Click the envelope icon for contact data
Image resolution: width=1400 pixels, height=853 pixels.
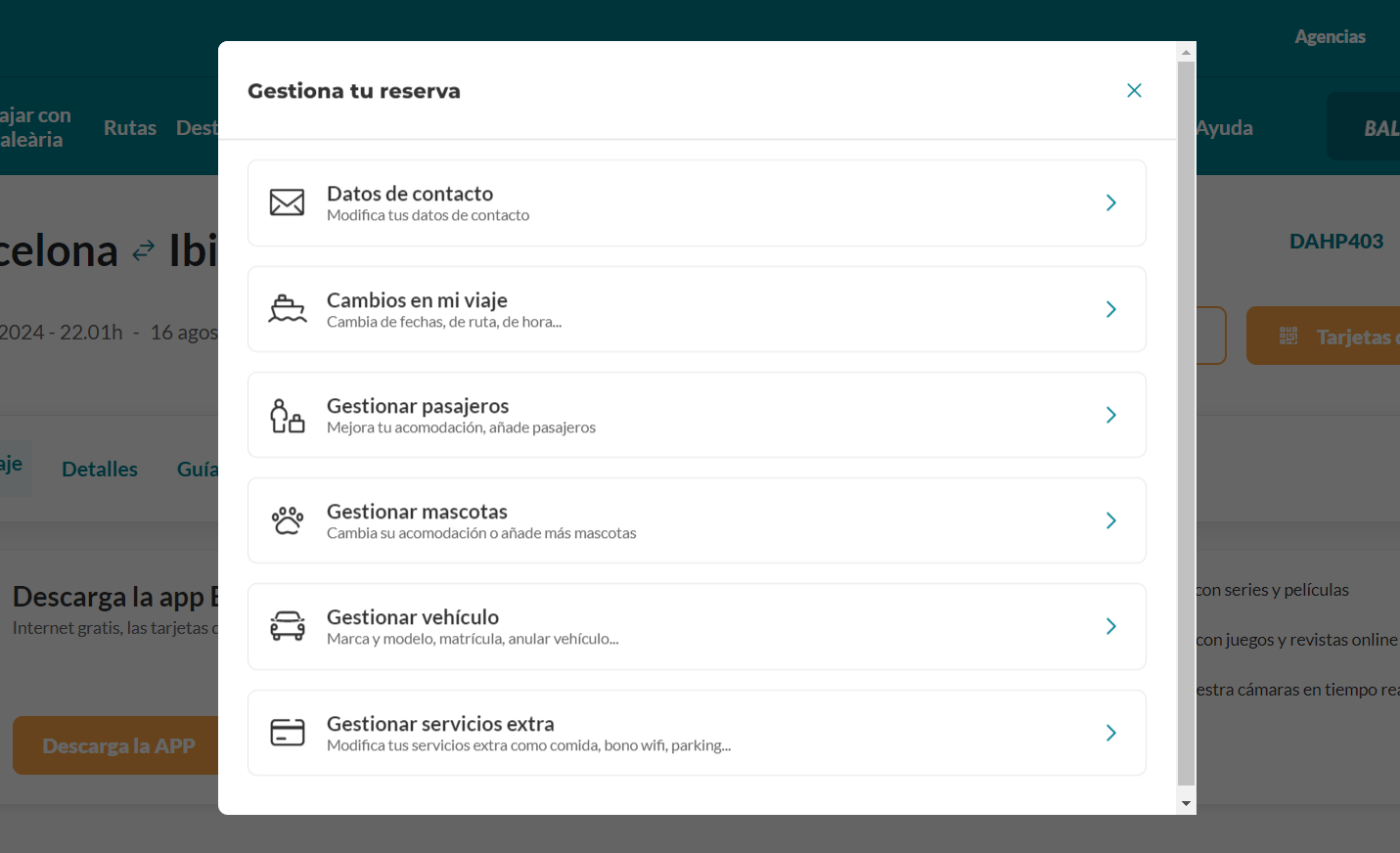[287, 202]
